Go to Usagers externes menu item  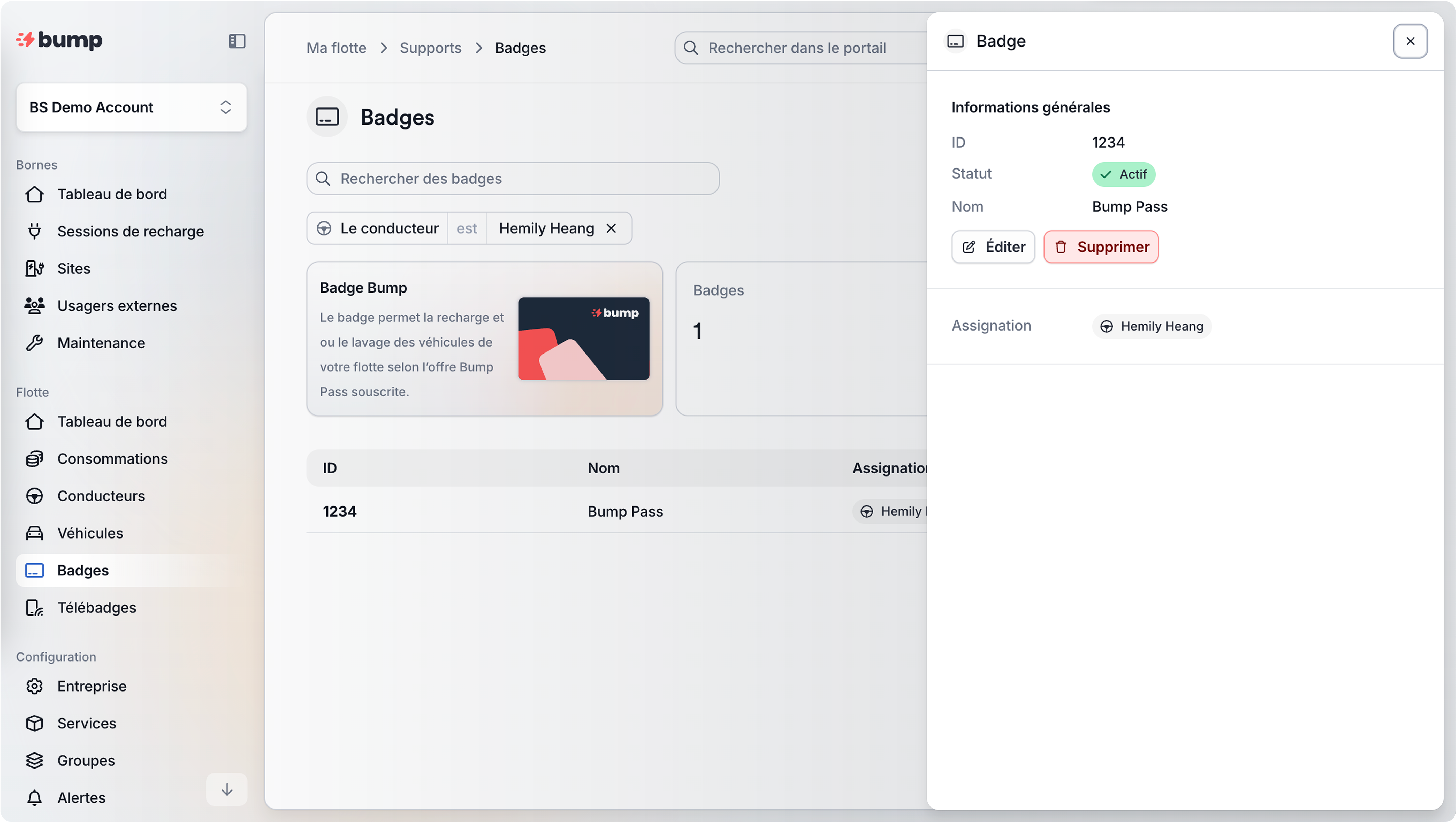pos(117,306)
